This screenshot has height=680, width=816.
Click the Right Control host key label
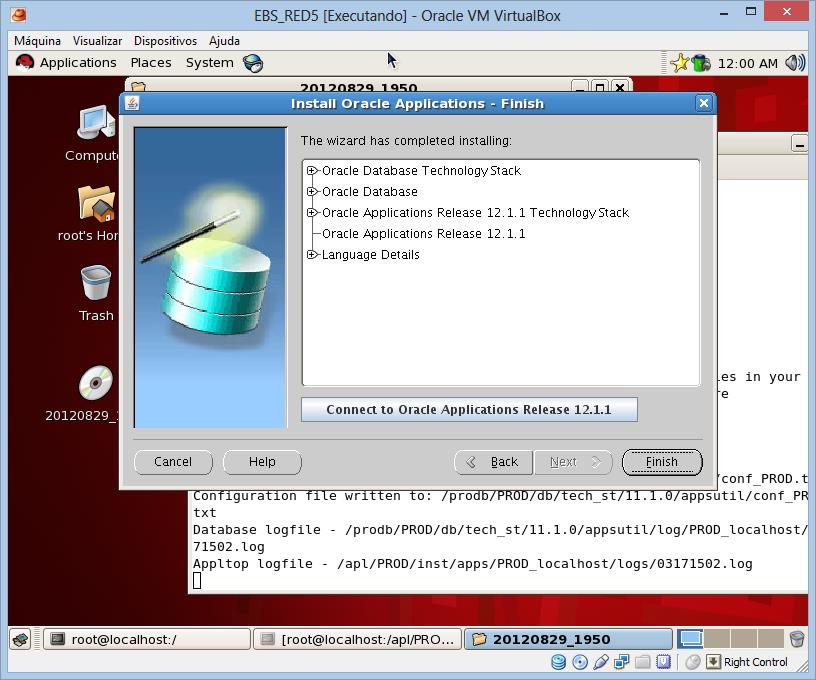click(x=756, y=662)
